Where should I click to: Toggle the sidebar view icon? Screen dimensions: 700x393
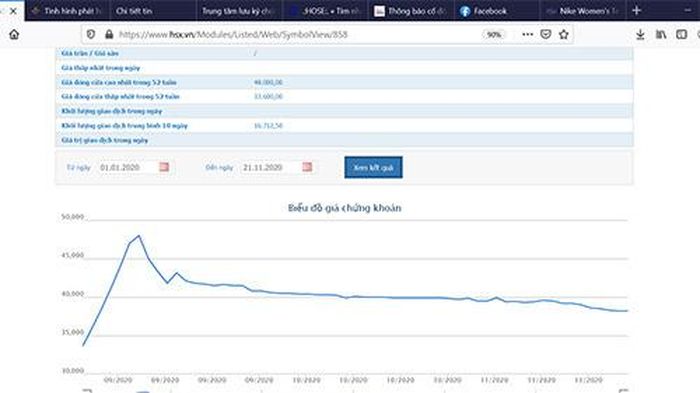click(681, 34)
